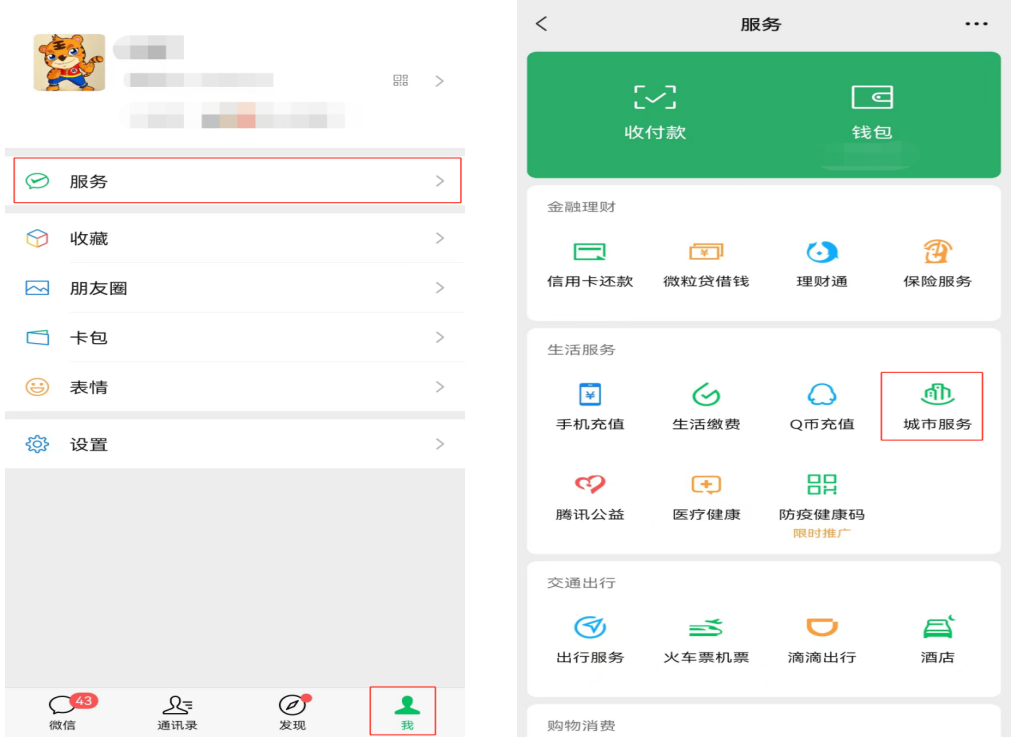Click the chevron on the 表情 row

point(440,386)
